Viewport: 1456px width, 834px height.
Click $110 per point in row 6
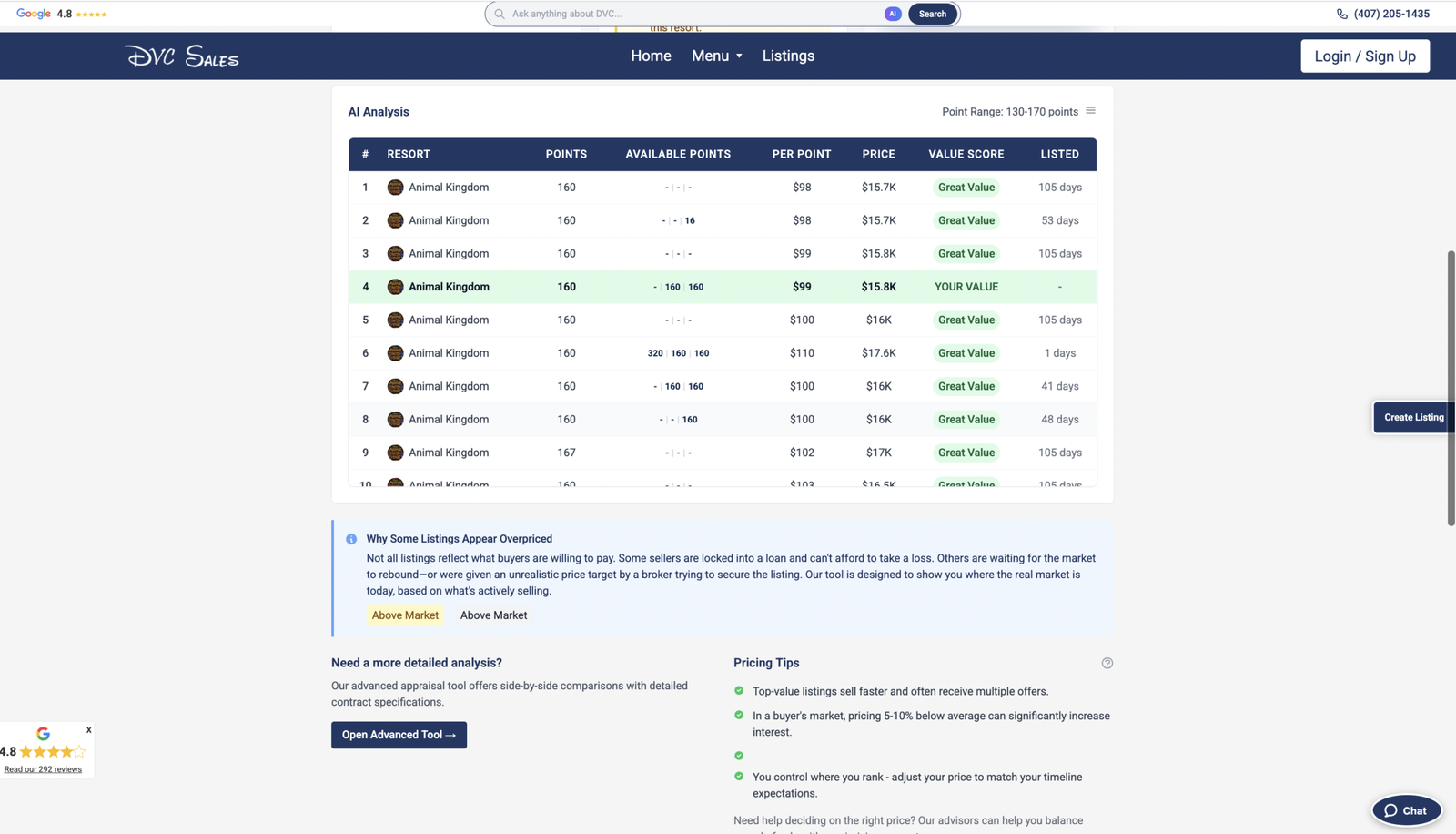802,353
